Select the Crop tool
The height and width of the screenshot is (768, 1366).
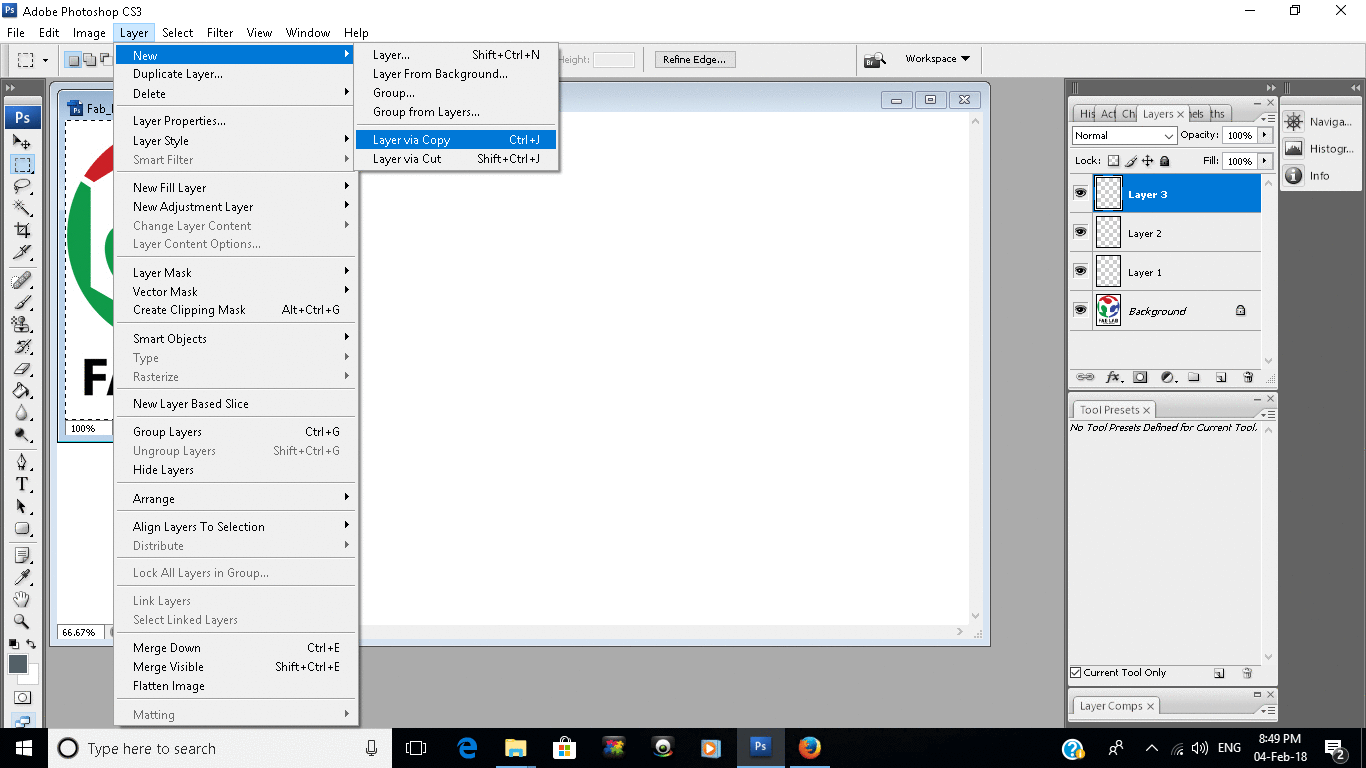22,230
